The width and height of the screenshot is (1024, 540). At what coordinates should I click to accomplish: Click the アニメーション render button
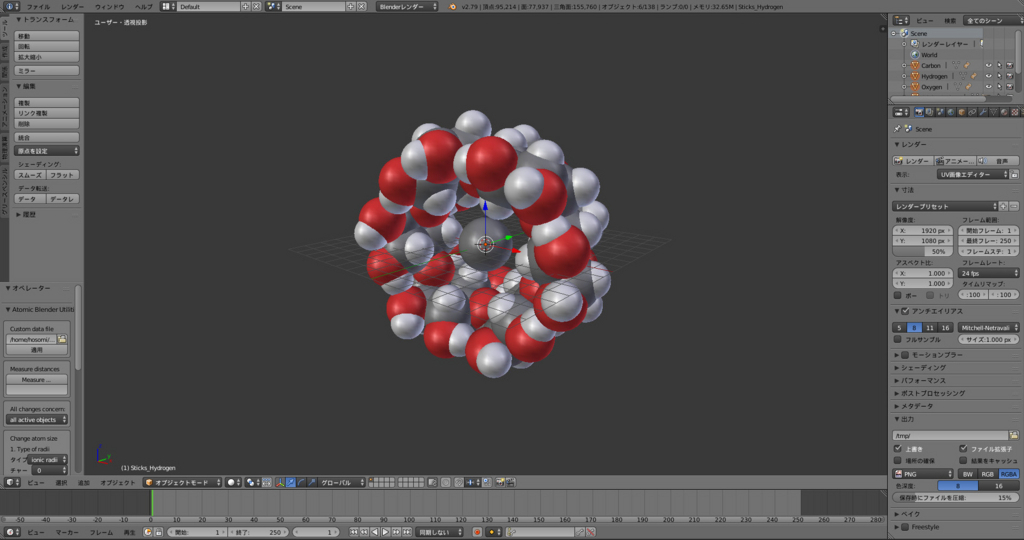955,161
